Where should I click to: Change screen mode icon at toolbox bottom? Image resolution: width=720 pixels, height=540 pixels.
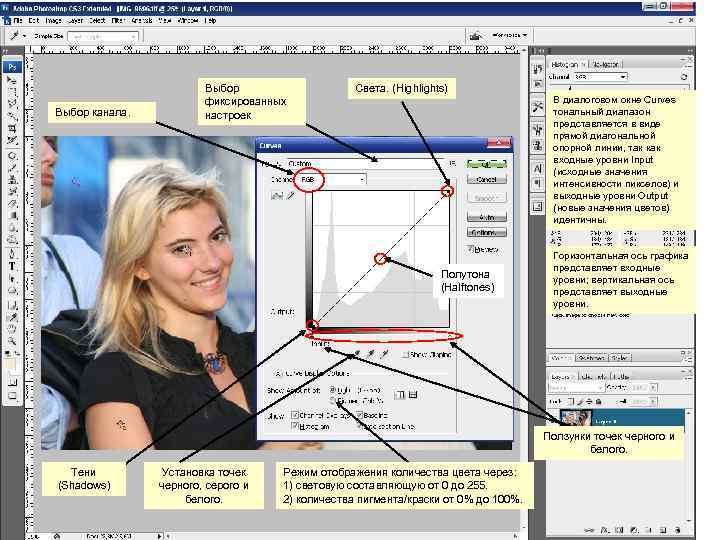coord(12,396)
